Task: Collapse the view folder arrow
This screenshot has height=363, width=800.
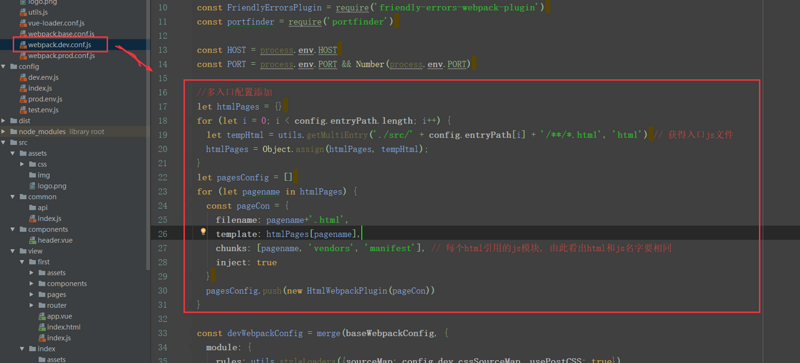Action: (x=13, y=251)
